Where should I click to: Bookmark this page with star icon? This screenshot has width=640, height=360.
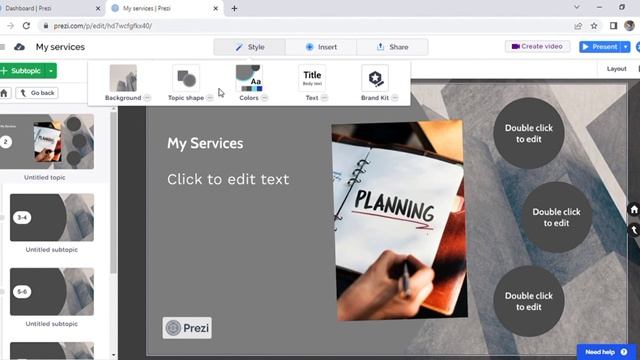tap(594, 26)
